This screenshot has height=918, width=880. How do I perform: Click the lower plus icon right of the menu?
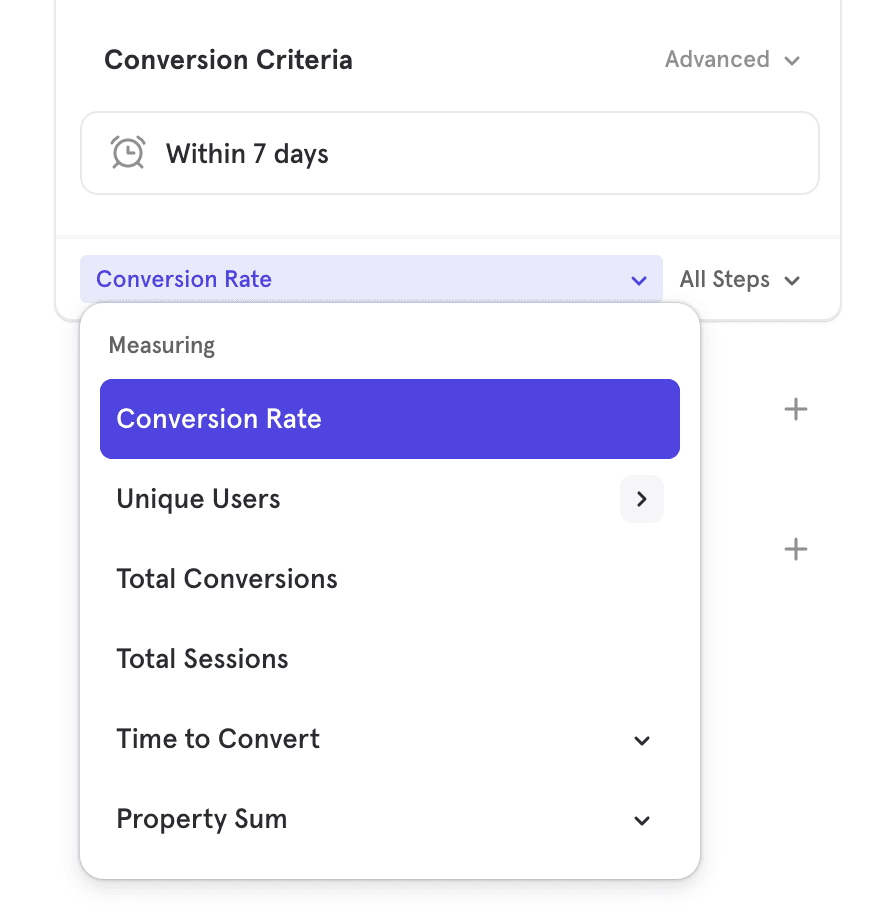795,549
